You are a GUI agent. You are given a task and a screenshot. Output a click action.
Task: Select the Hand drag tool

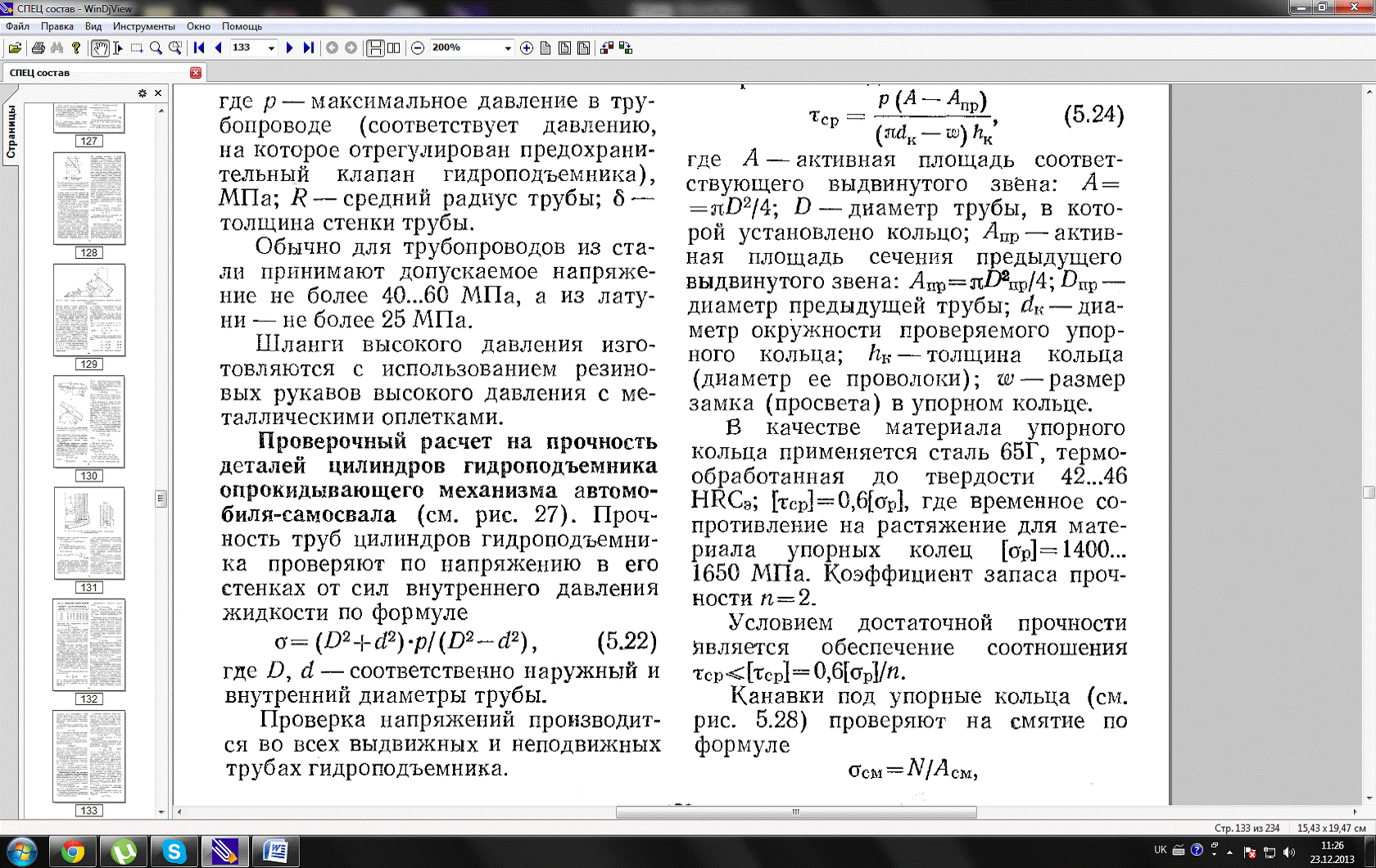click(100, 48)
